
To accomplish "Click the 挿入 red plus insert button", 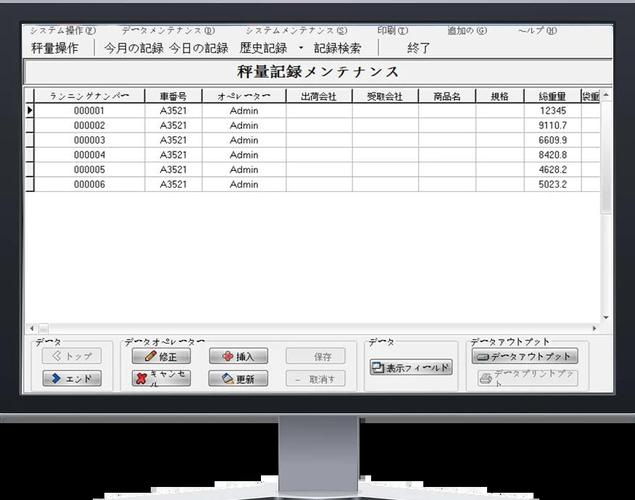I will tap(238, 356).
